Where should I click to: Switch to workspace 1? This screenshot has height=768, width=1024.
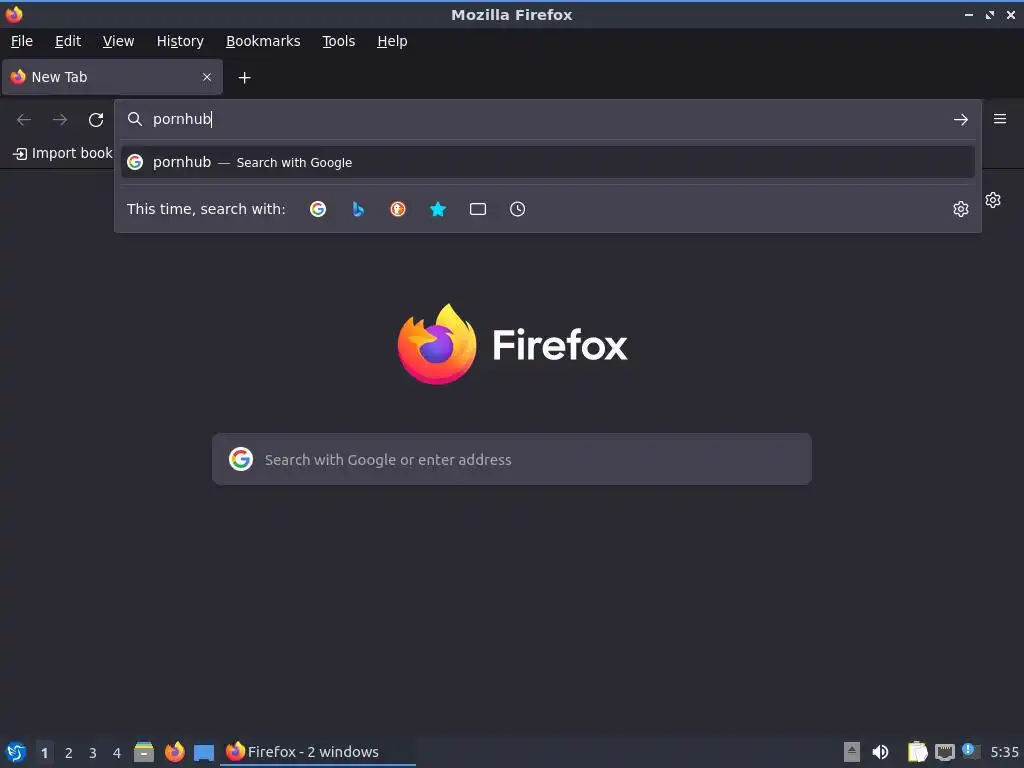44,752
